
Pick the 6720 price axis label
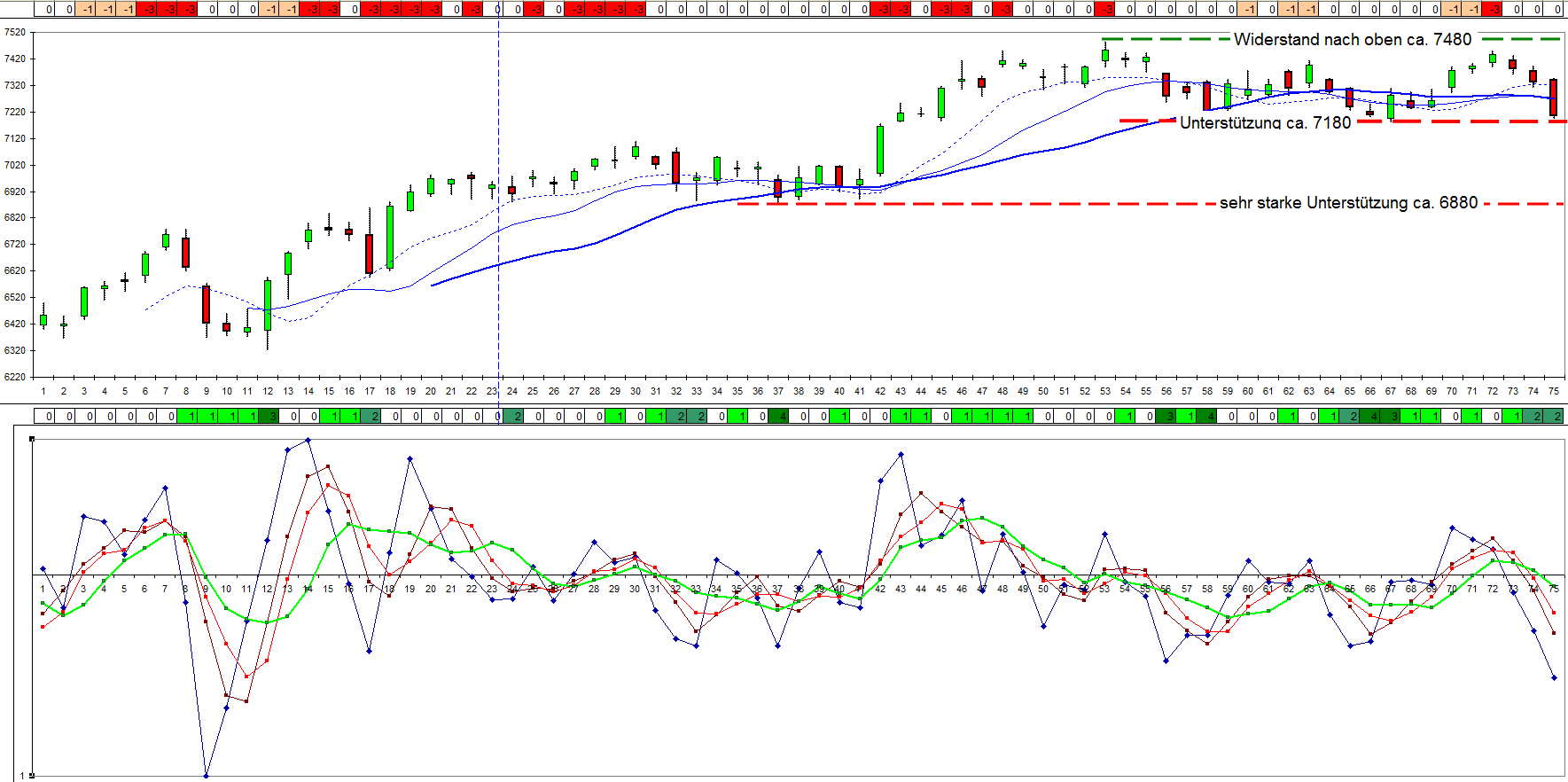click(15, 244)
